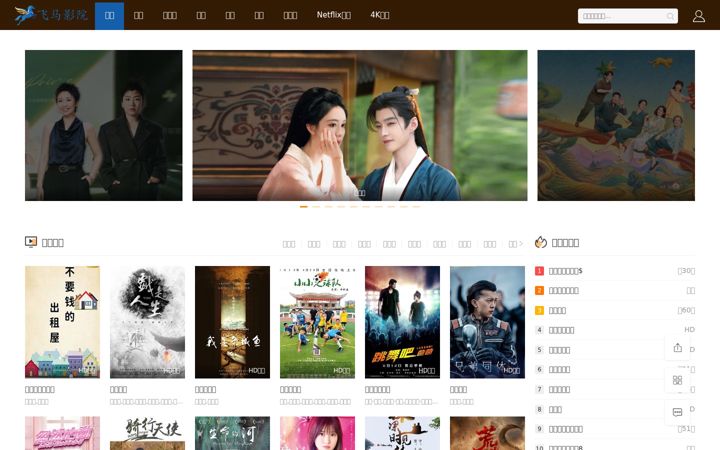
Task: Click the flying horse site logo
Action: (x=50, y=15)
